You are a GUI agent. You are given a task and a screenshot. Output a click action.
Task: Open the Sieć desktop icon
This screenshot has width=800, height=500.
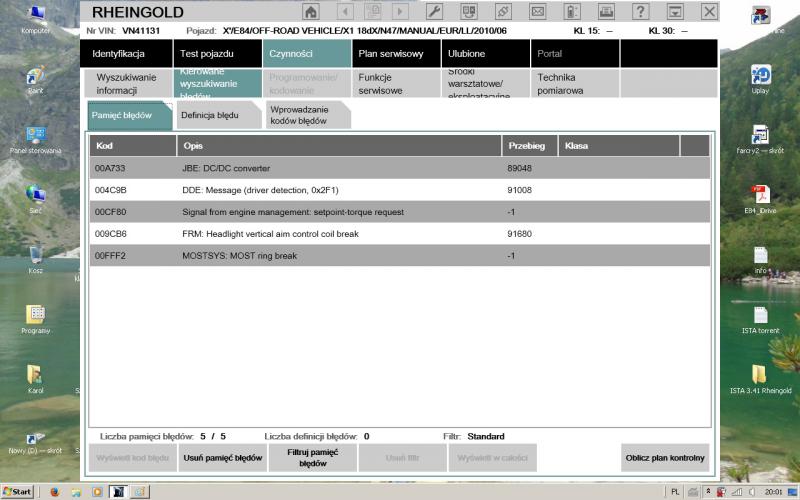point(35,199)
